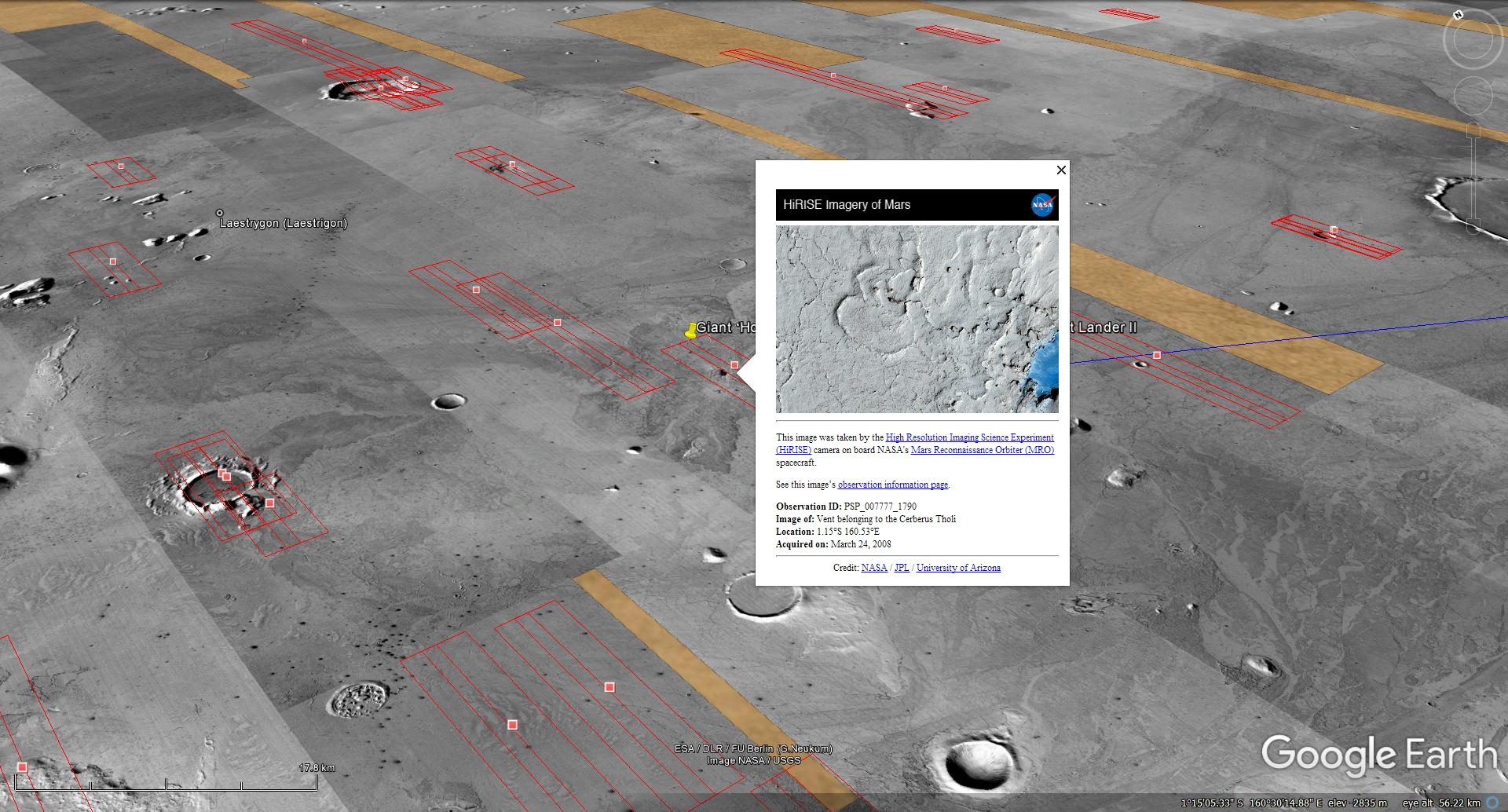Click the Look joystick ring center
1508x812 pixels.
(1472, 41)
